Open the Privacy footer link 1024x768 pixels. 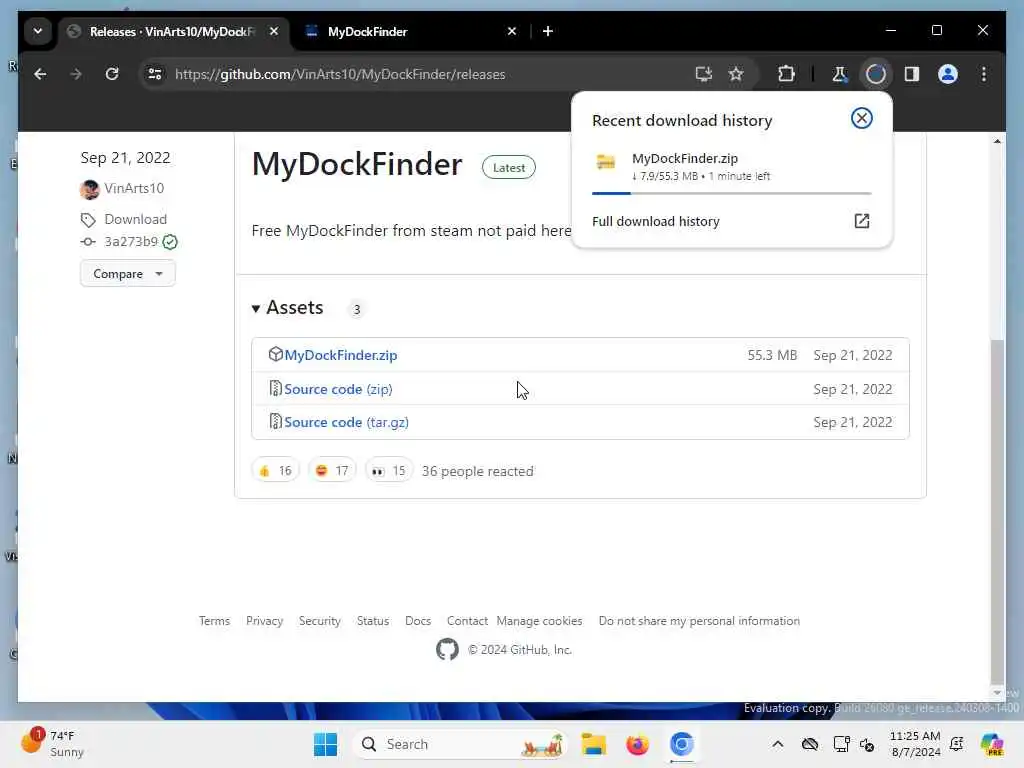(264, 621)
